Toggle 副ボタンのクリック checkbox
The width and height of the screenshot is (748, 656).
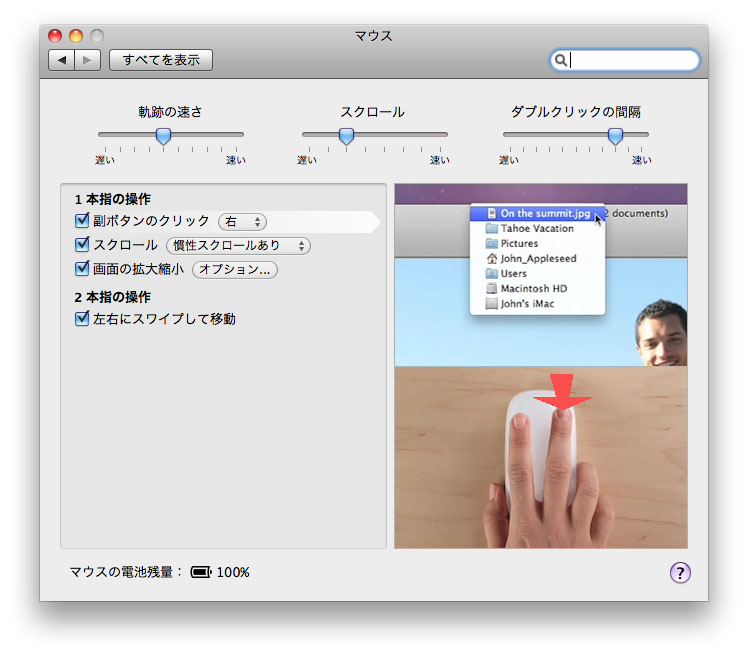coord(83,221)
